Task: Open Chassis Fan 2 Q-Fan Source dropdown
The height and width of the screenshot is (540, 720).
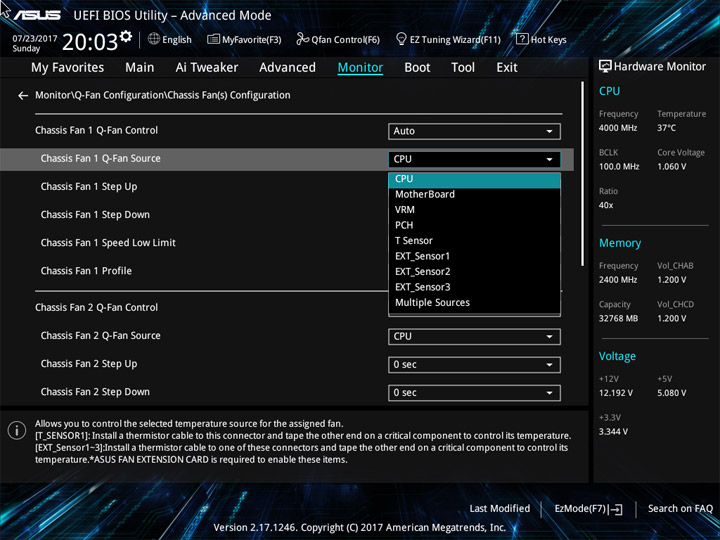Action: pyautogui.click(x=474, y=337)
